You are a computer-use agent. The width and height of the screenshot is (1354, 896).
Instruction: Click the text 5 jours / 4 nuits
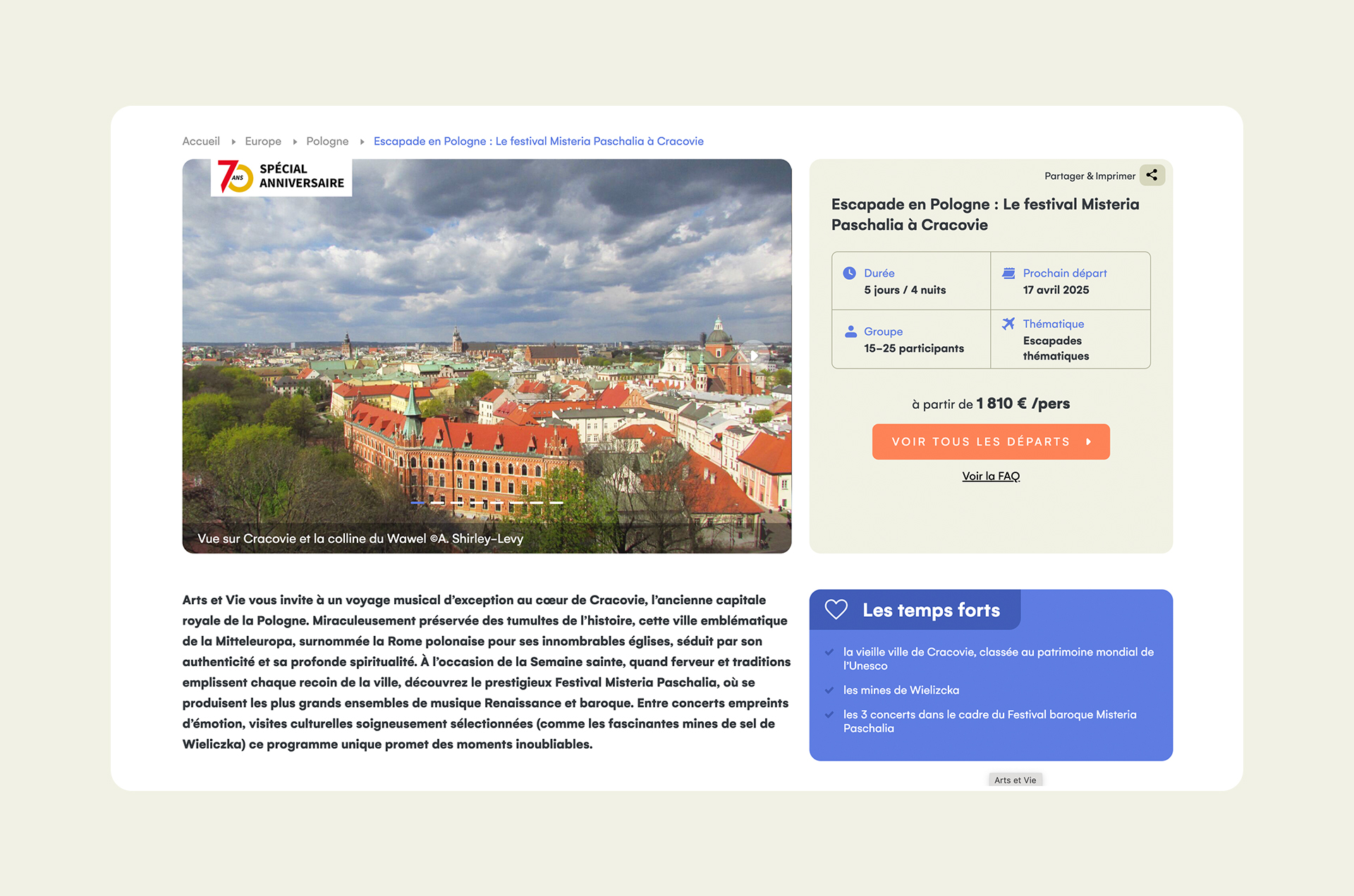pyautogui.click(x=905, y=290)
